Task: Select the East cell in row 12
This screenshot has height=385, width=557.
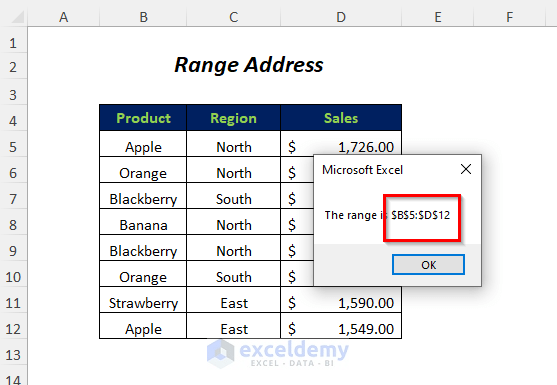Action: pyautogui.click(x=233, y=326)
